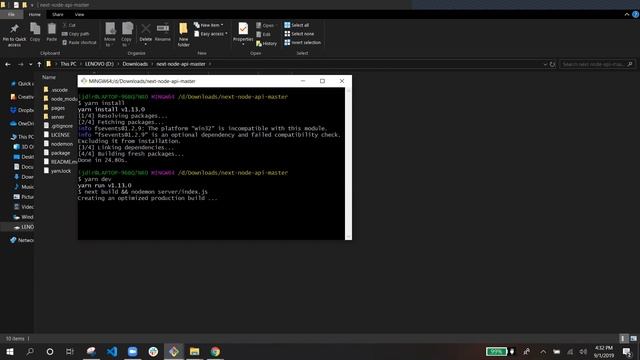Click Open in the ribbon Open group
The width and height of the screenshot is (640, 360).
click(265, 25)
